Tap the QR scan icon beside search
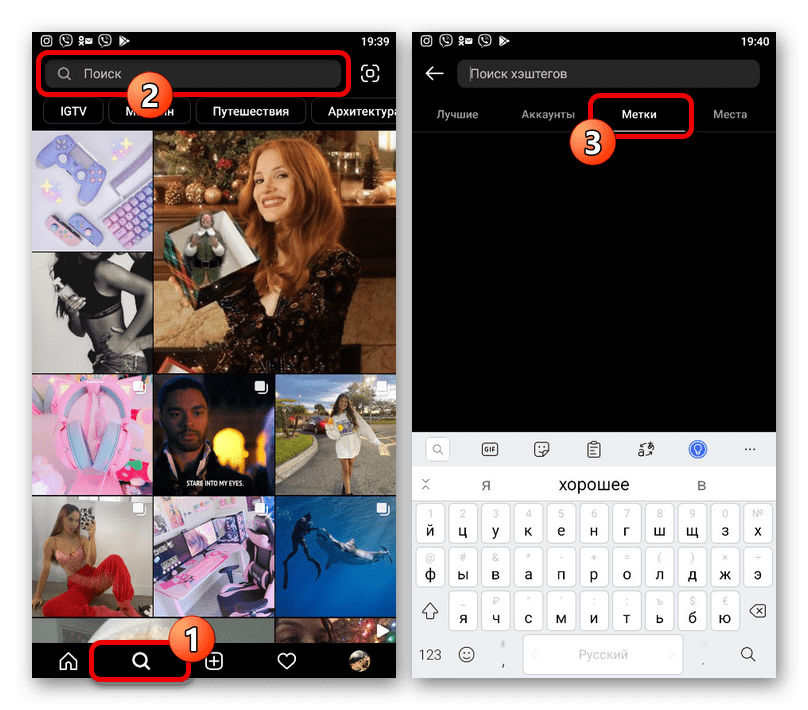Image resolution: width=808 pixels, height=710 pixels. pos(370,73)
